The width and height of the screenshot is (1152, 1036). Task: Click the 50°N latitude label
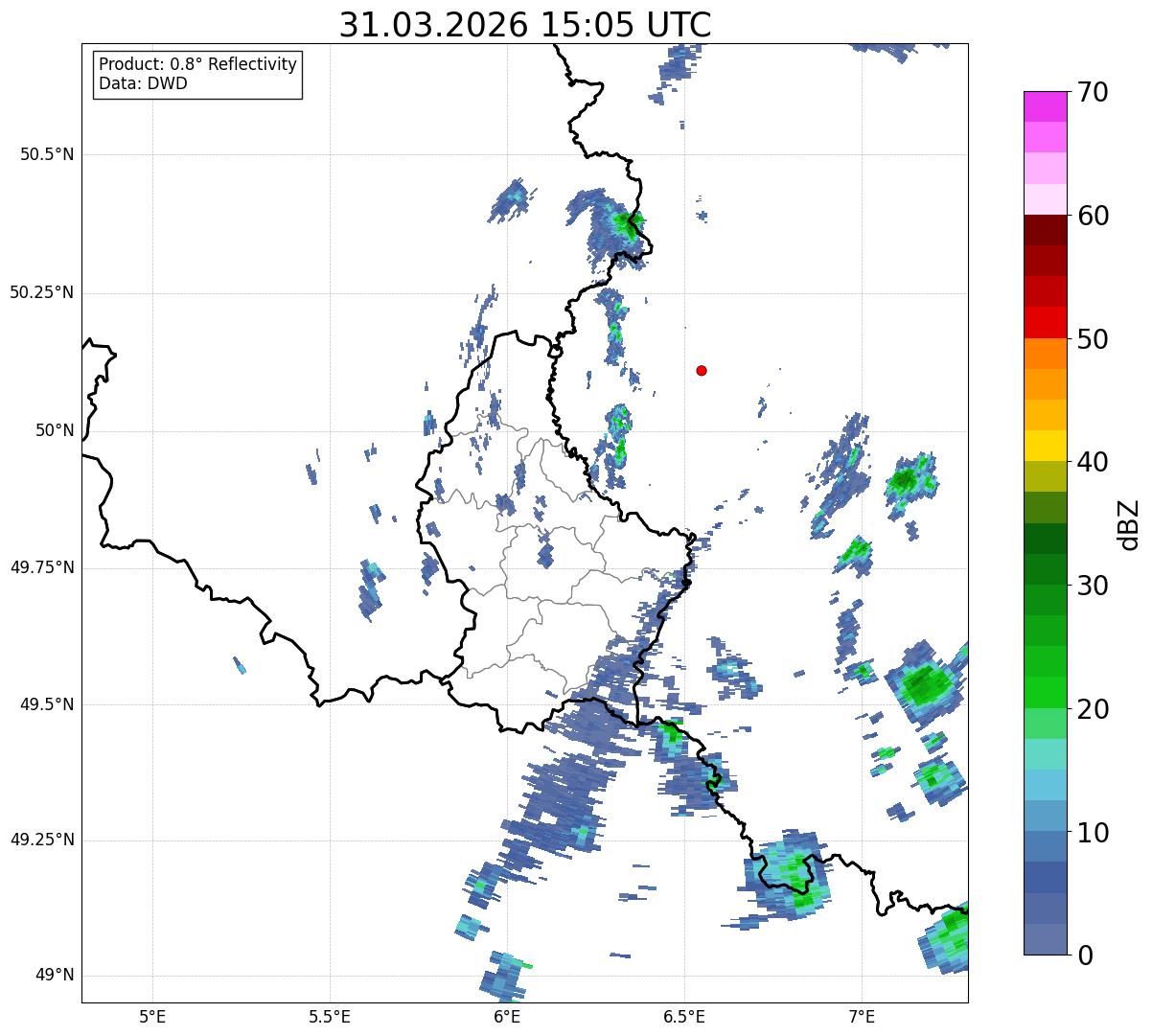click(55, 430)
